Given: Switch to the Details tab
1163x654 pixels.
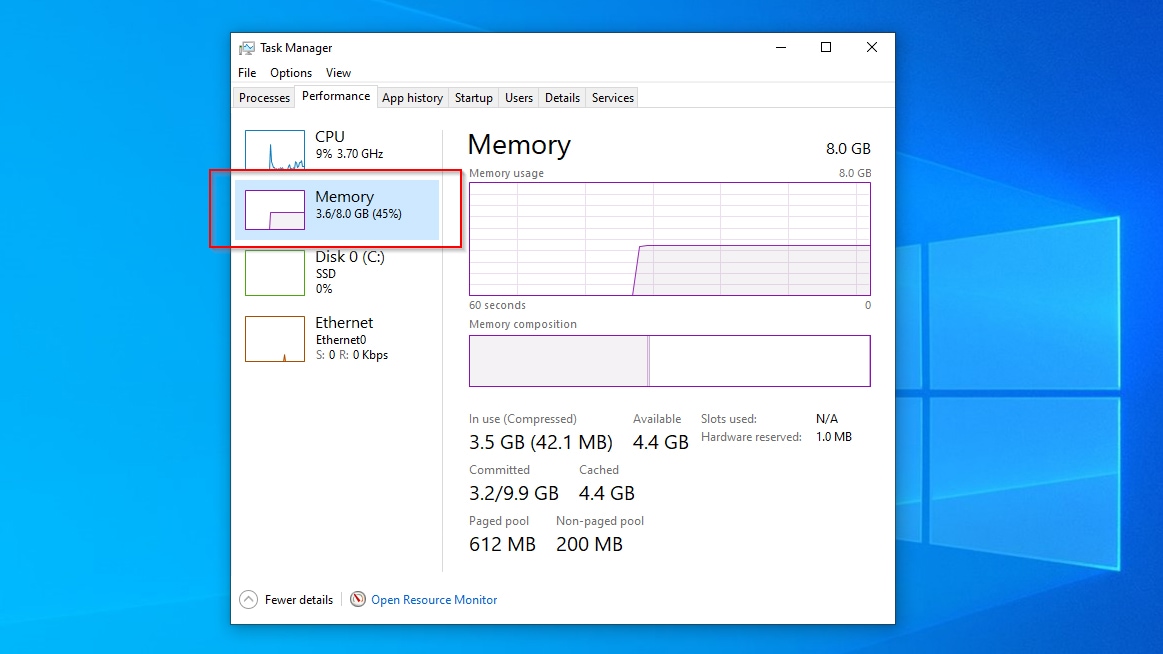Looking at the screenshot, I should 562,98.
